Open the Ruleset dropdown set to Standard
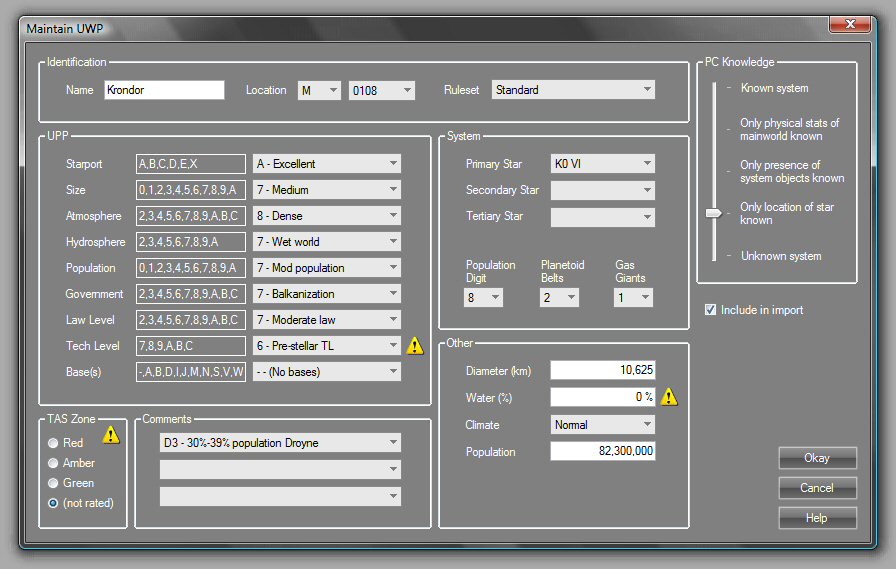 click(x=572, y=90)
